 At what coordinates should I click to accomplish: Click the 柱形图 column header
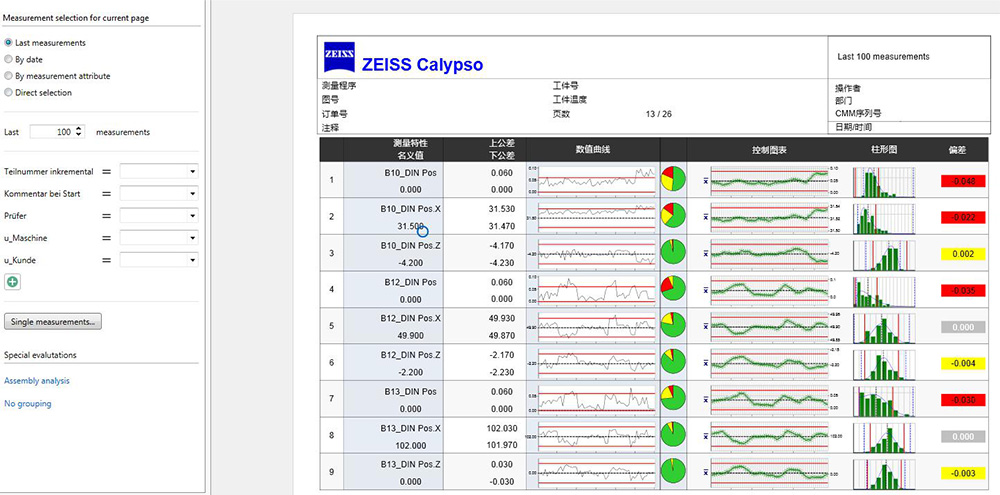[883, 150]
